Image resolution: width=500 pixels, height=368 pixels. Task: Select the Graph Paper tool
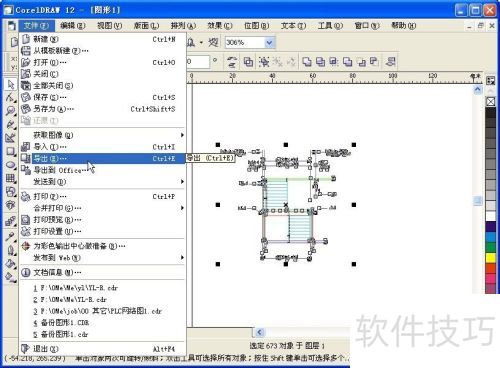point(10,178)
